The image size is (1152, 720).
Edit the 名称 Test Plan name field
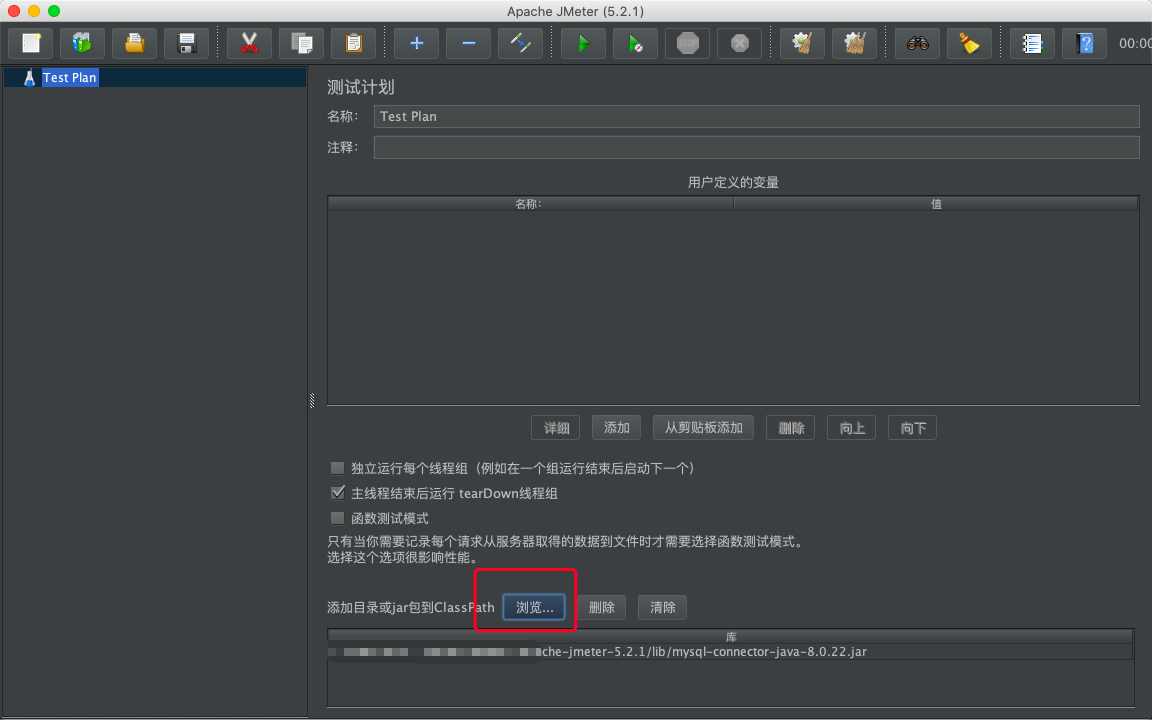coord(756,116)
